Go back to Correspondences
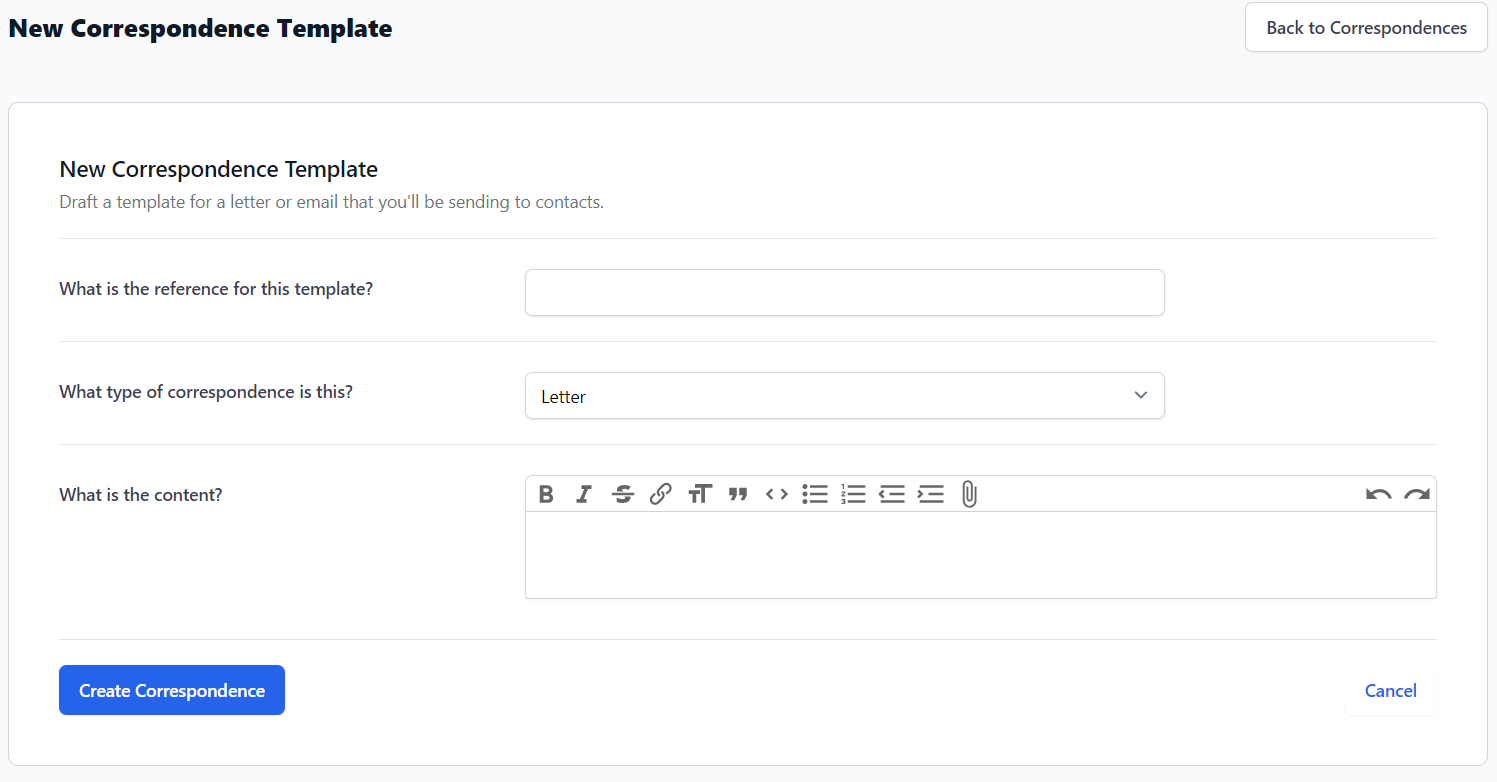1497x782 pixels. [x=1365, y=27]
